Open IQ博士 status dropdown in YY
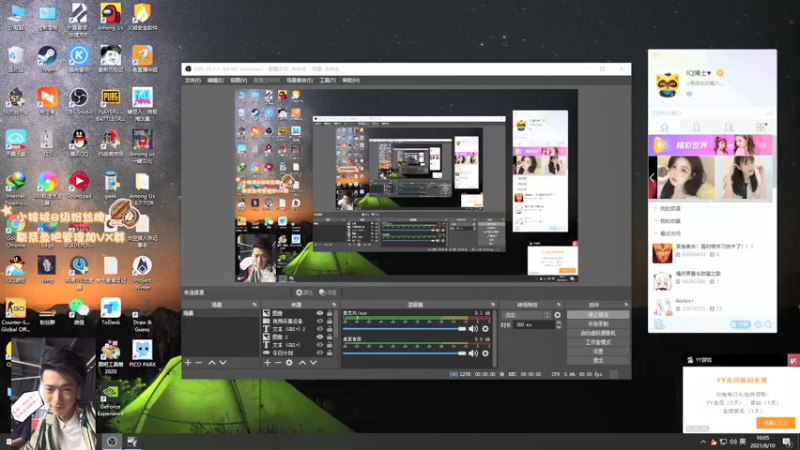 [709, 73]
